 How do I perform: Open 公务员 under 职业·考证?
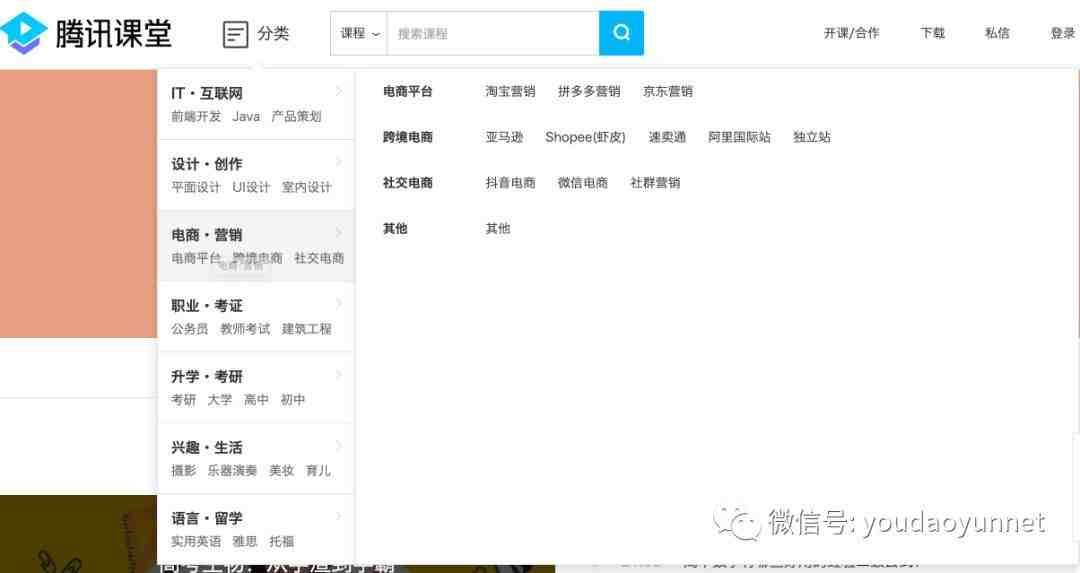(189, 329)
